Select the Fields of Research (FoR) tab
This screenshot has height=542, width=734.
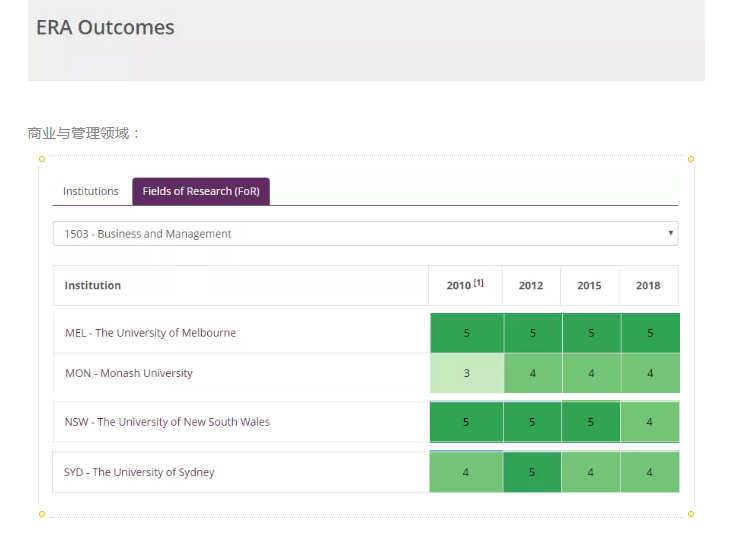[x=201, y=191]
